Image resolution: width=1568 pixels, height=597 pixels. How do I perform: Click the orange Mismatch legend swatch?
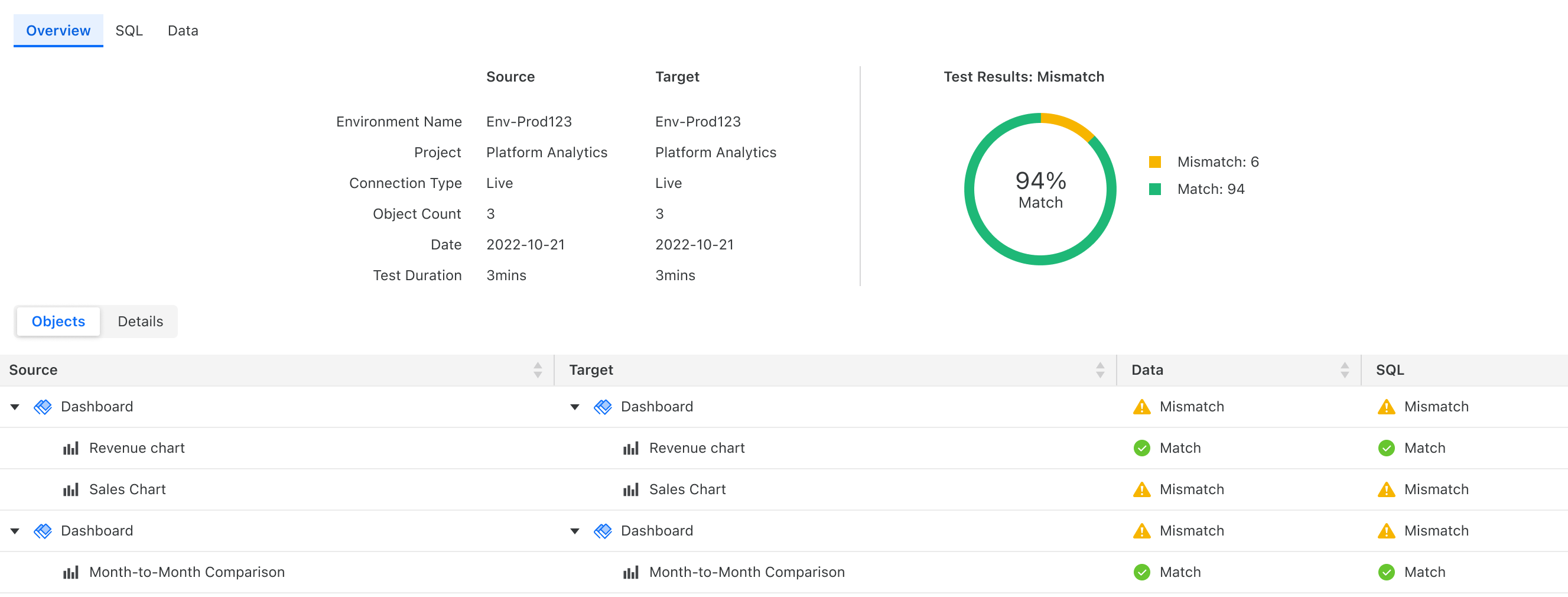[1154, 162]
